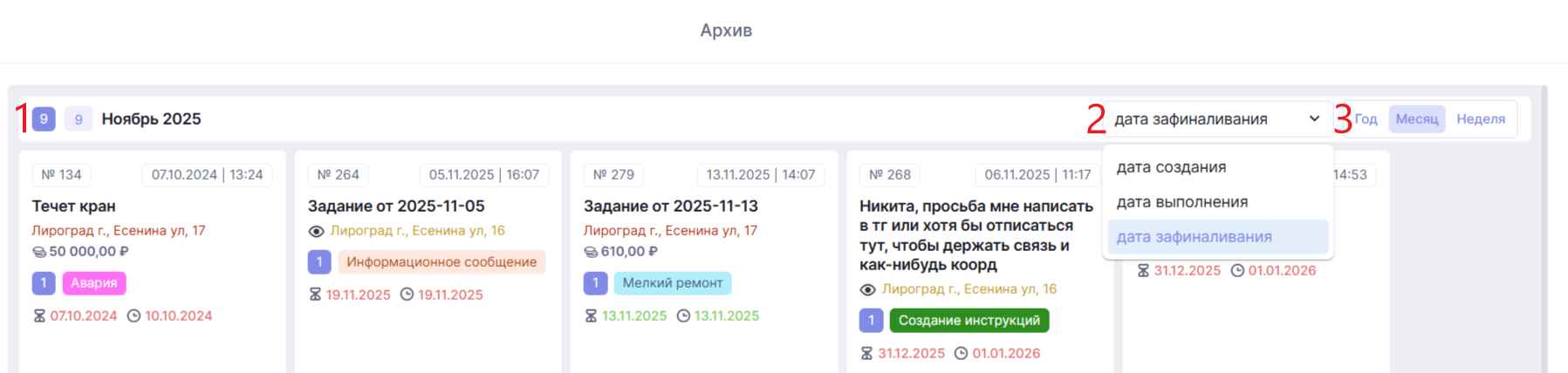This screenshot has width=1568, height=373.
Task: Select the Месяц period toggle
Action: (x=1416, y=119)
